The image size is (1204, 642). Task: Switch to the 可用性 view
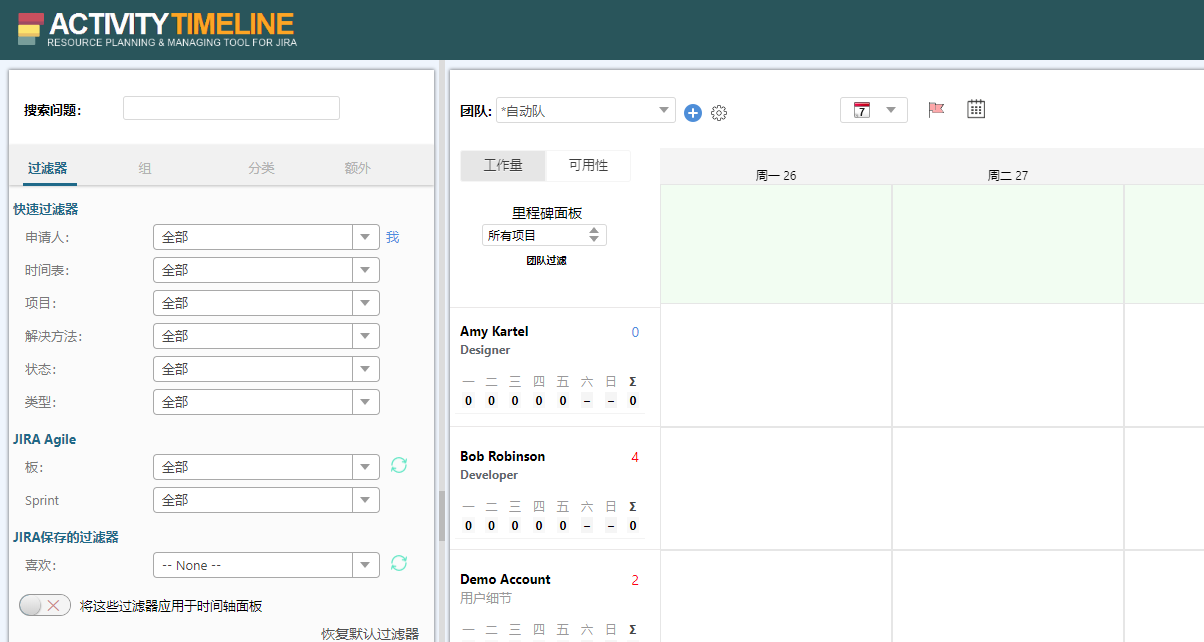[588, 165]
